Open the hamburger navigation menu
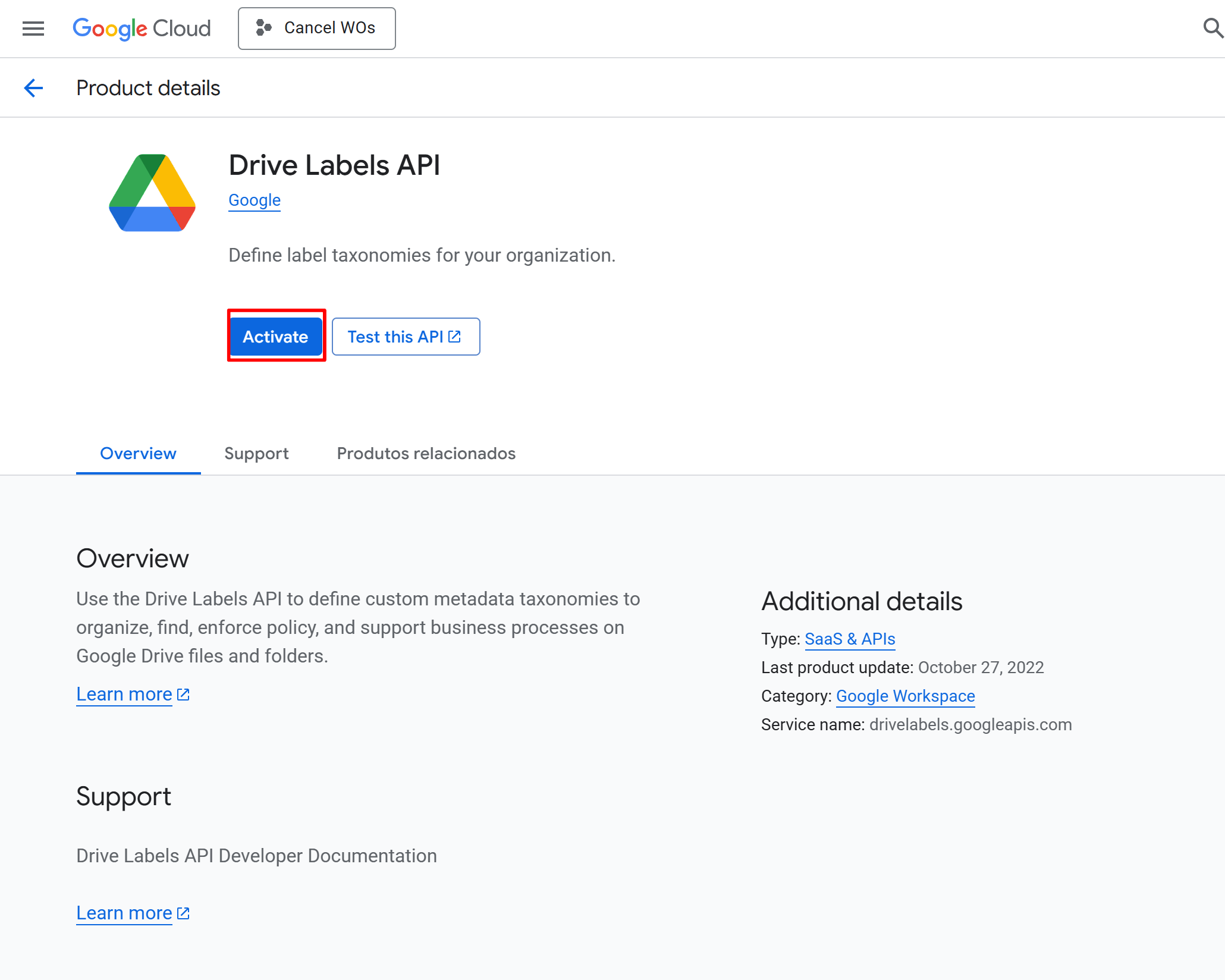This screenshot has width=1225, height=980. click(33, 29)
